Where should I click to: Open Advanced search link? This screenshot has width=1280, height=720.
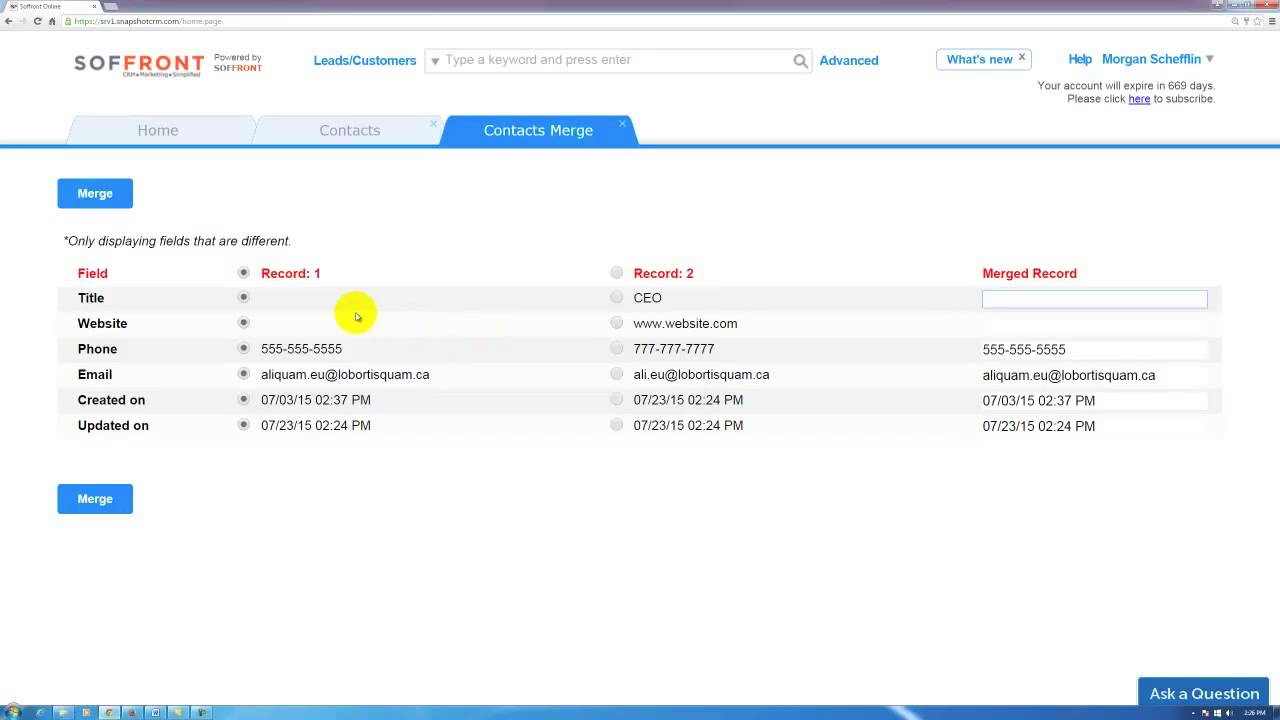coord(849,60)
